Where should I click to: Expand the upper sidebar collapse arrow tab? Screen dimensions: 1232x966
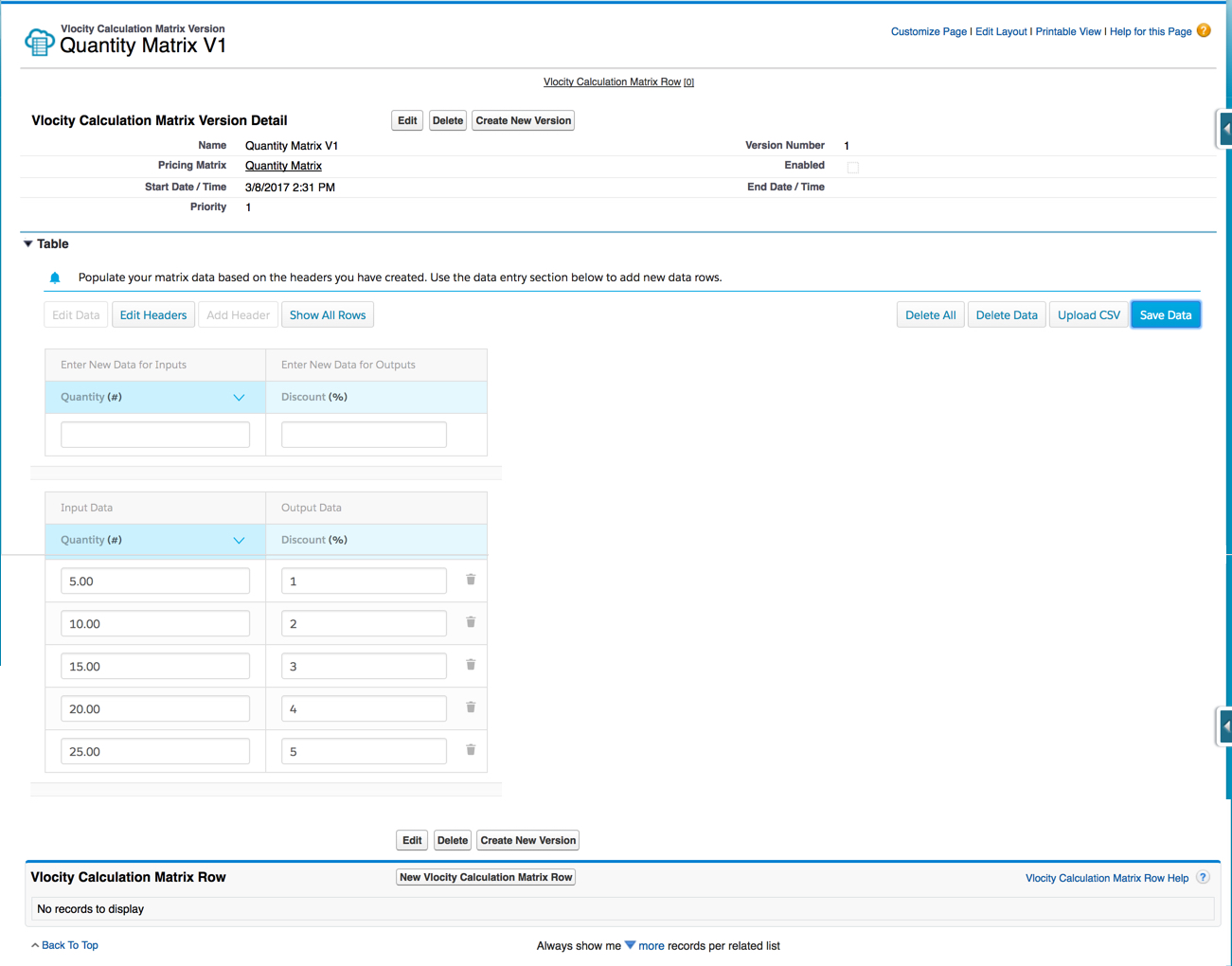click(1224, 128)
